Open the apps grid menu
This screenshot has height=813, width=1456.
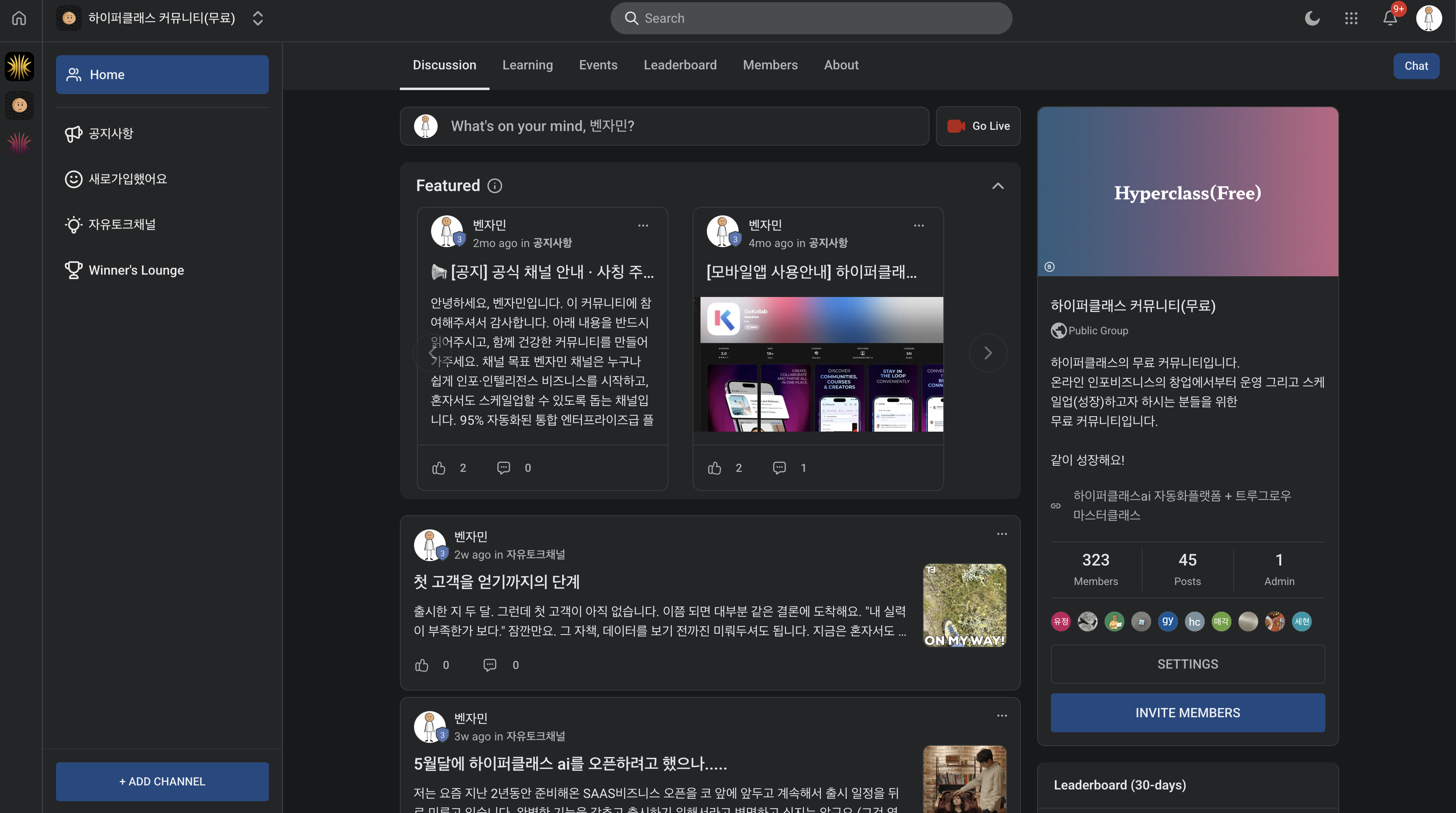pyautogui.click(x=1351, y=18)
